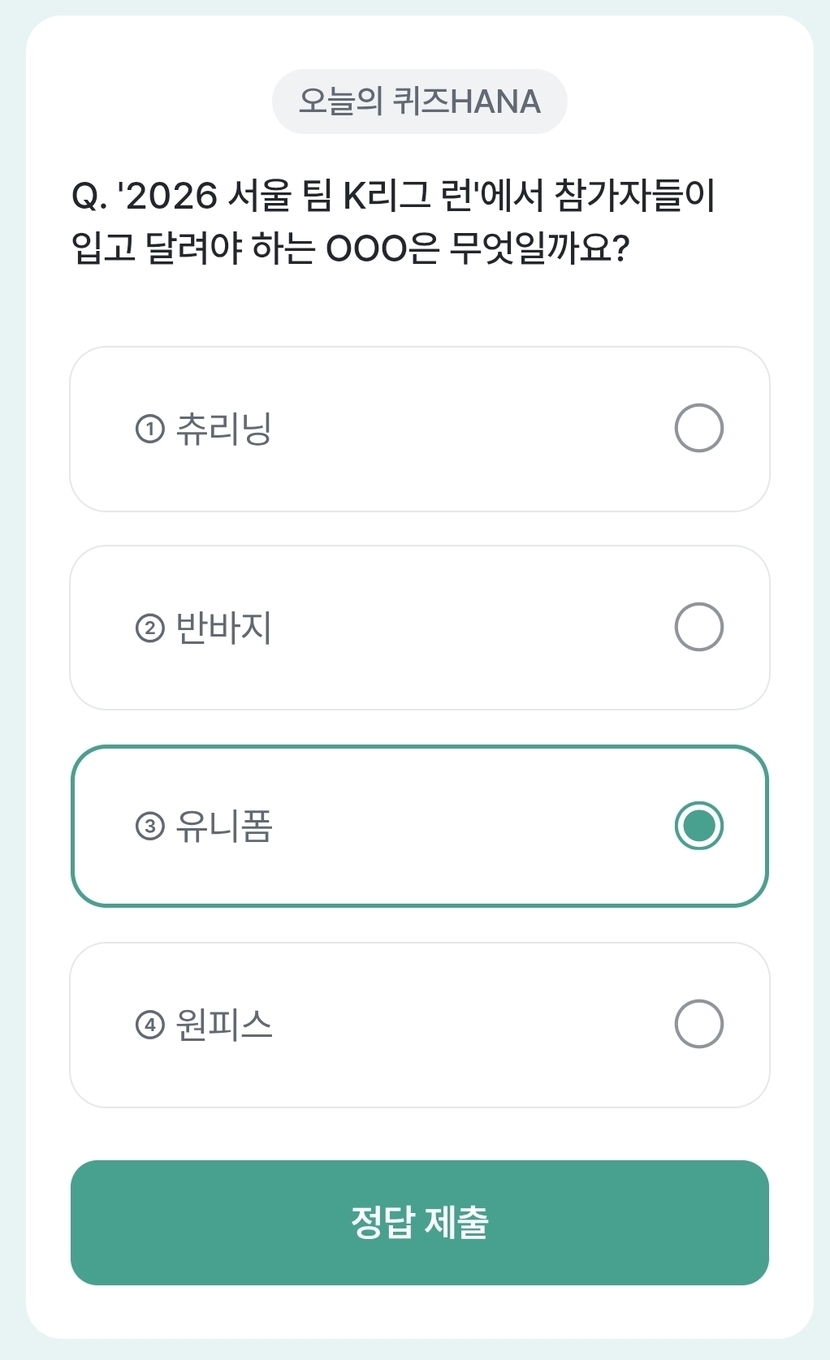Select the 원피스 radio button
The width and height of the screenshot is (830, 1360).
tap(698, 1024)
